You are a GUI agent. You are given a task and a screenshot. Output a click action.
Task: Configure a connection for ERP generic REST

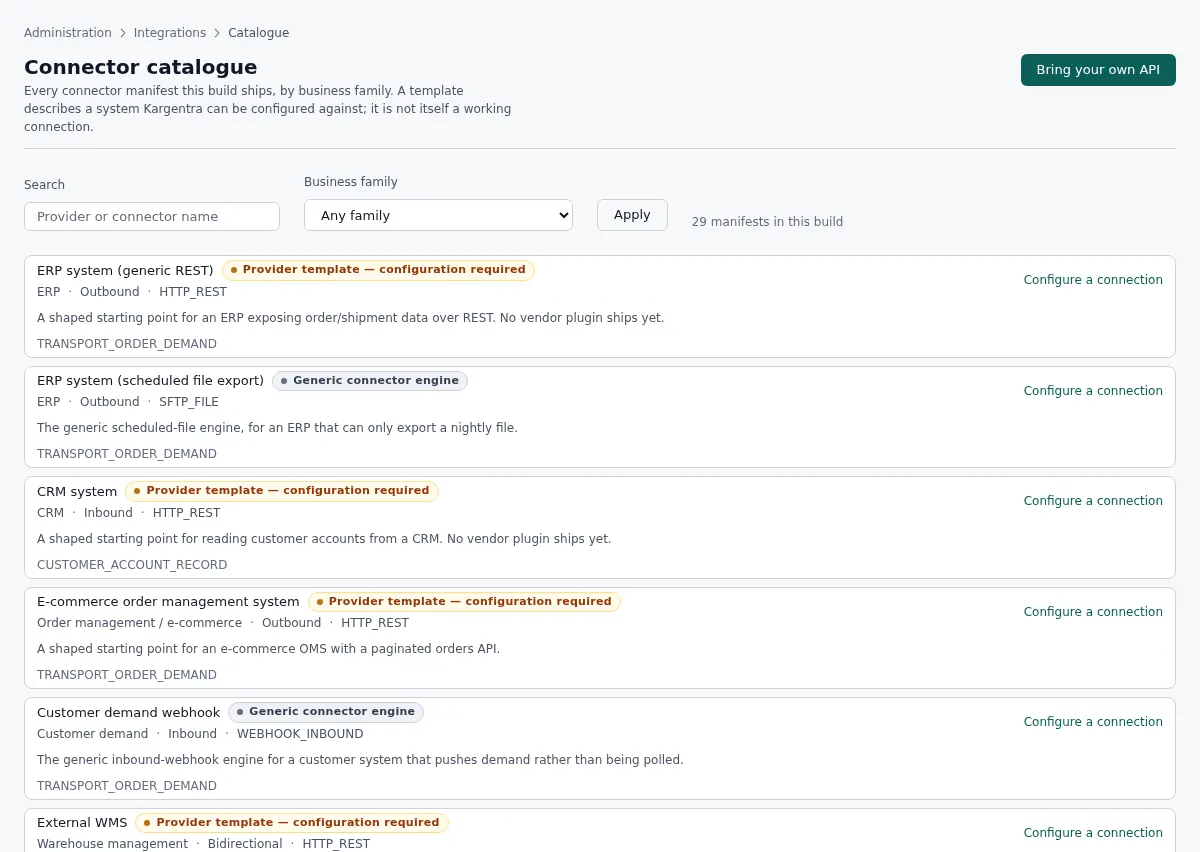1093,280
